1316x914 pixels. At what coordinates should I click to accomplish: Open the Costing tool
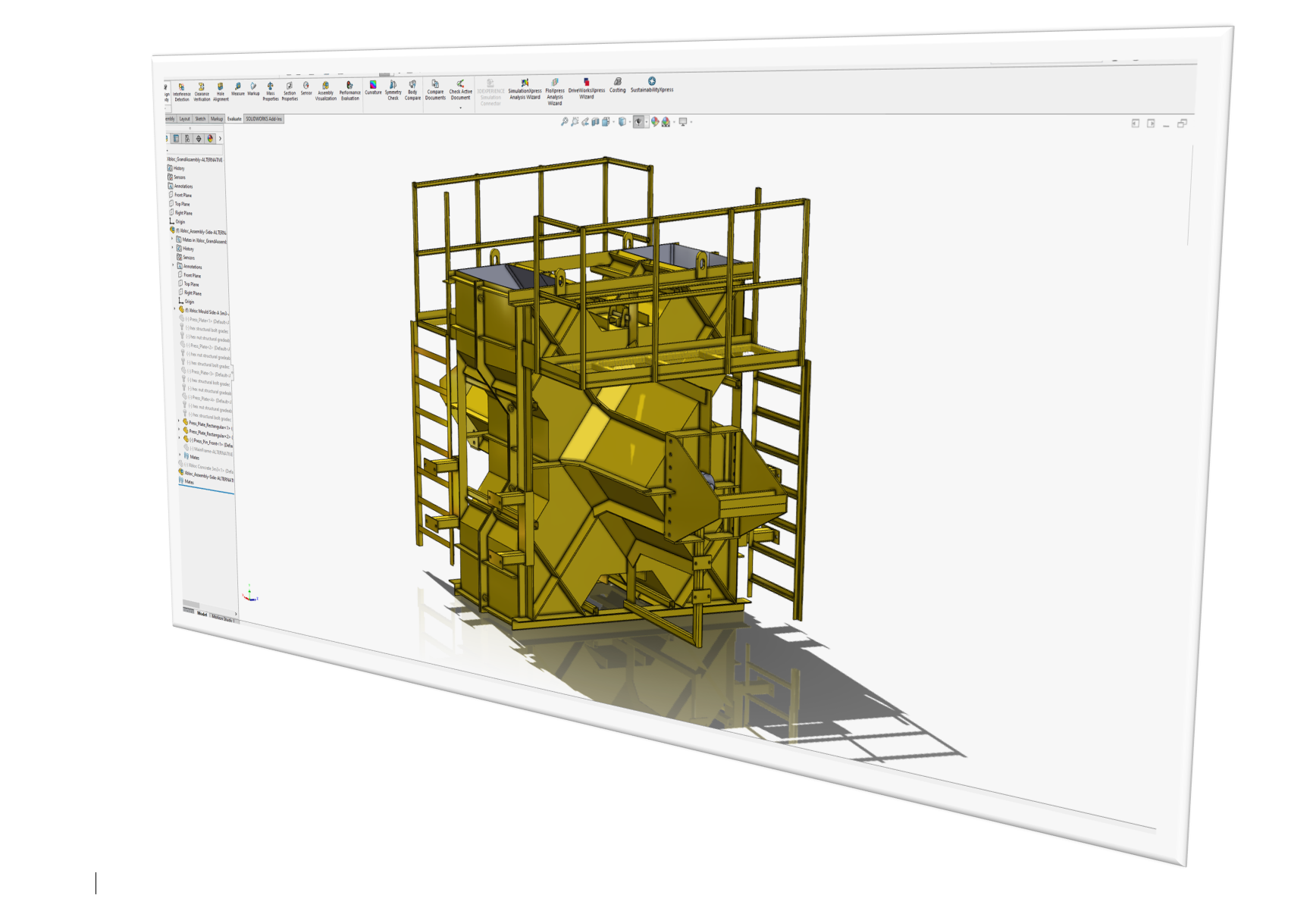coord(617,86)
